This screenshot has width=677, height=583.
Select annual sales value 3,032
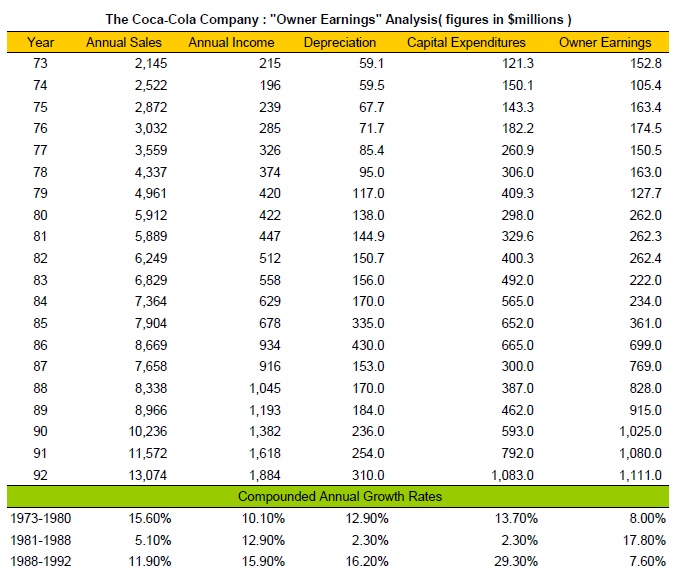(x=151, y=128)
